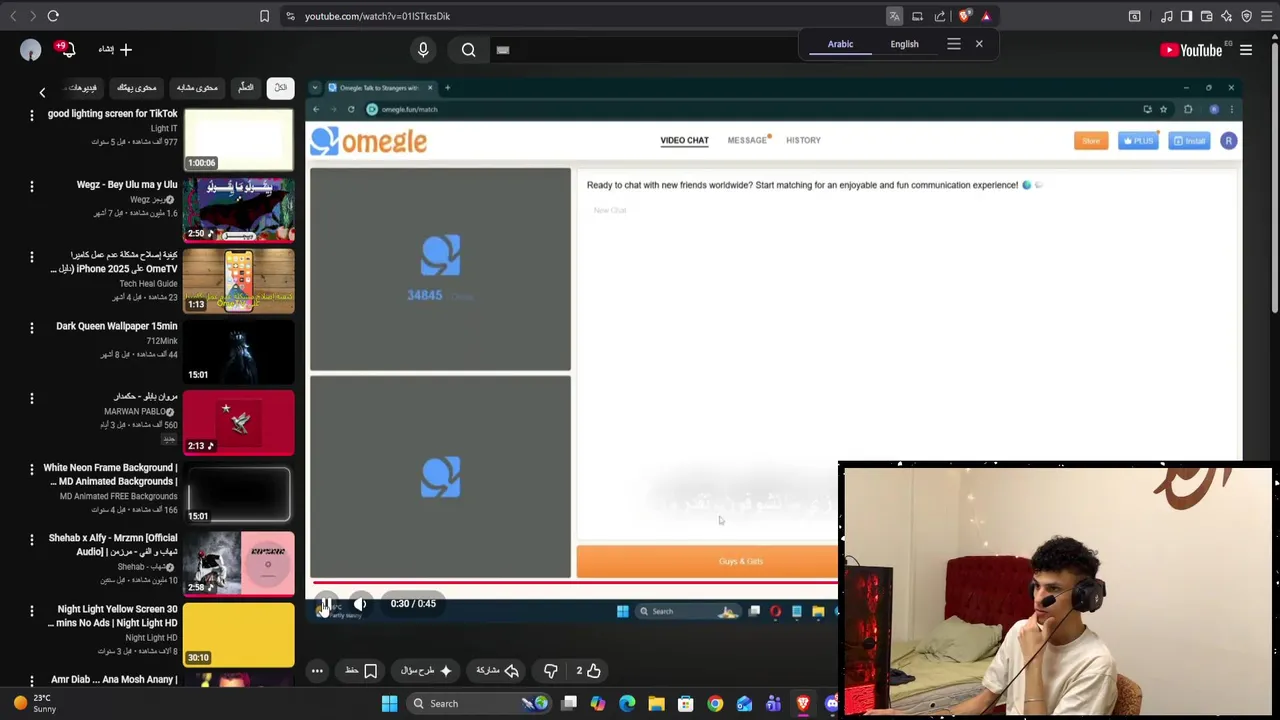
Task: Open the browser main hamburger menu
Action: point(1266,16)
